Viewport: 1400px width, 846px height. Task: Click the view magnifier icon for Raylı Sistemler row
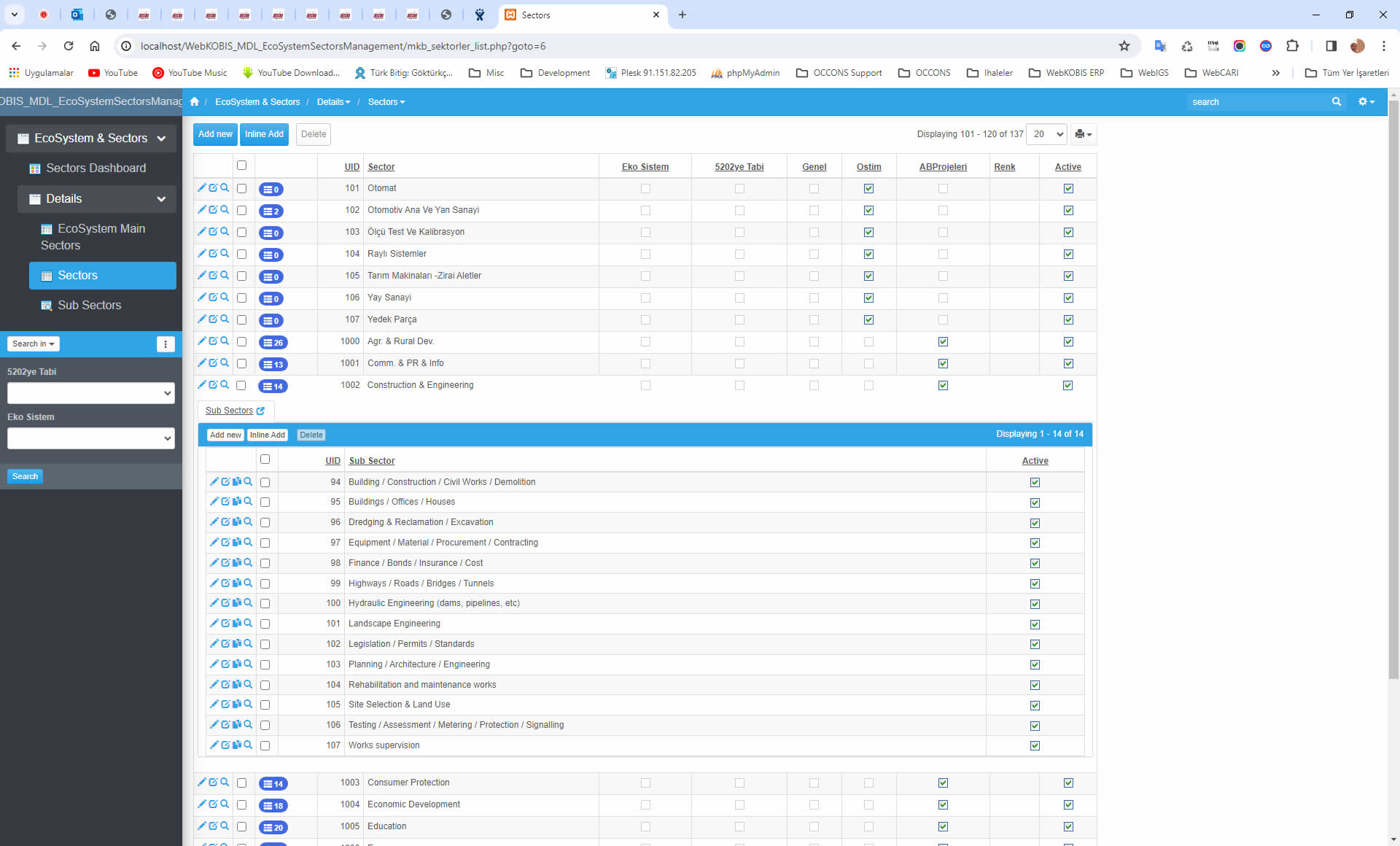(x=225, y=254)
